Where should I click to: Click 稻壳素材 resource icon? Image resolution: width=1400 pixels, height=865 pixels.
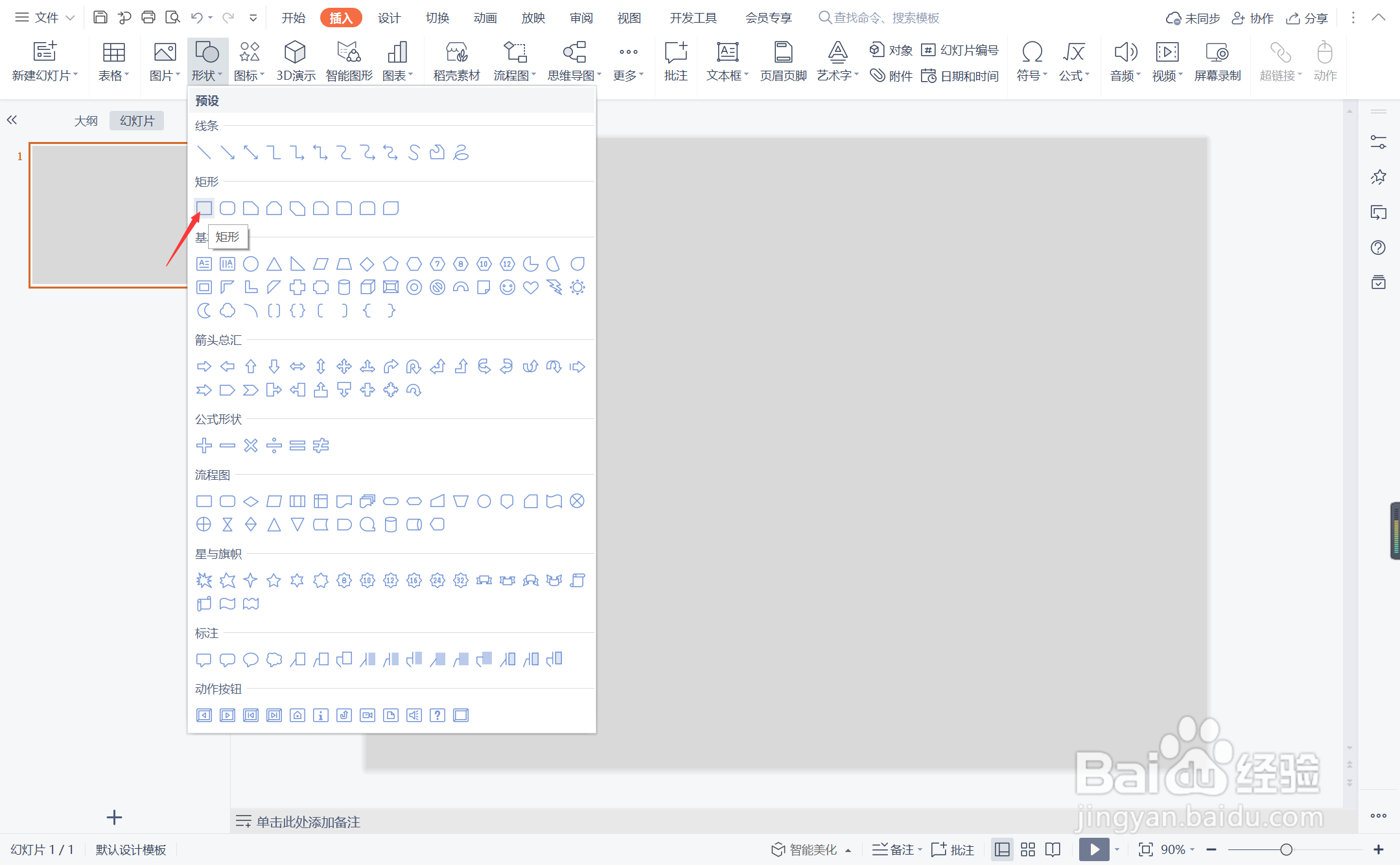456,61
